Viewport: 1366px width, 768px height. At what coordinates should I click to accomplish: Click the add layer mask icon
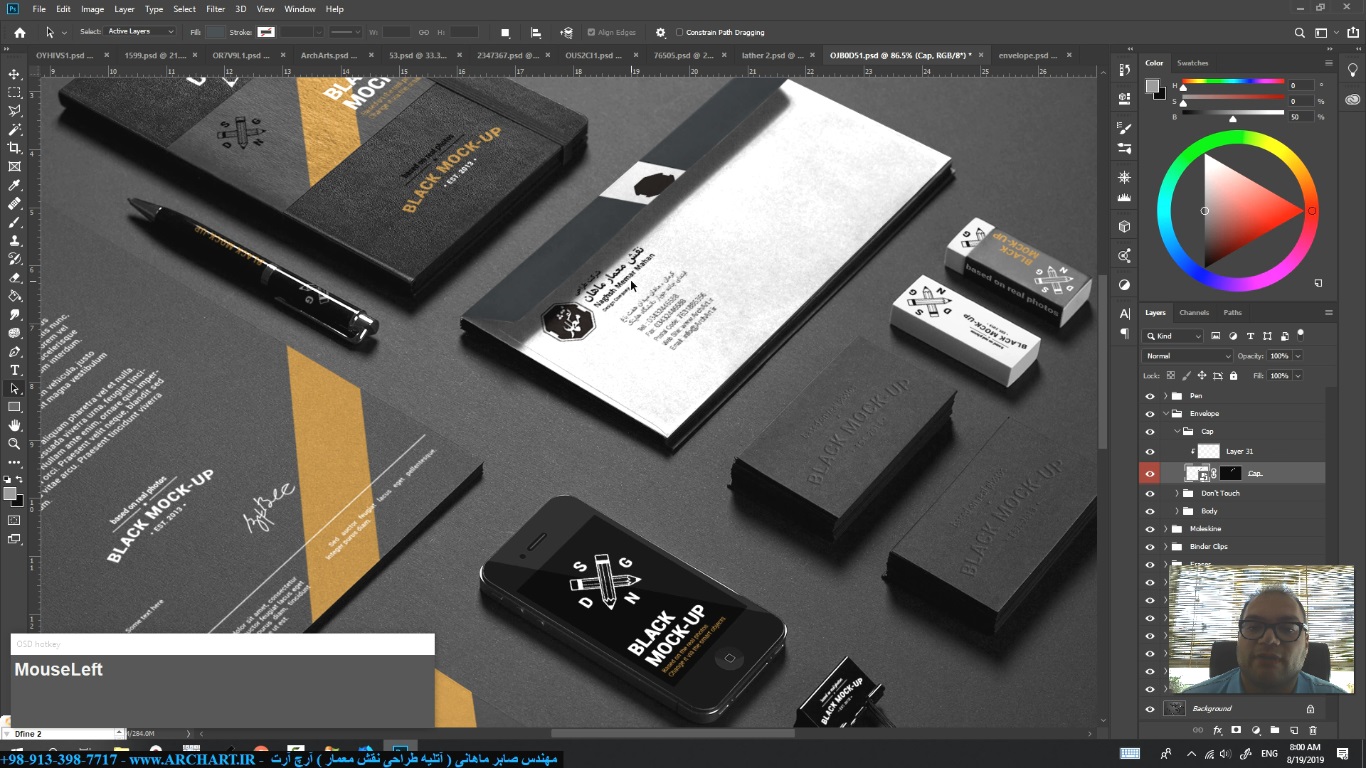point(1236,730)
